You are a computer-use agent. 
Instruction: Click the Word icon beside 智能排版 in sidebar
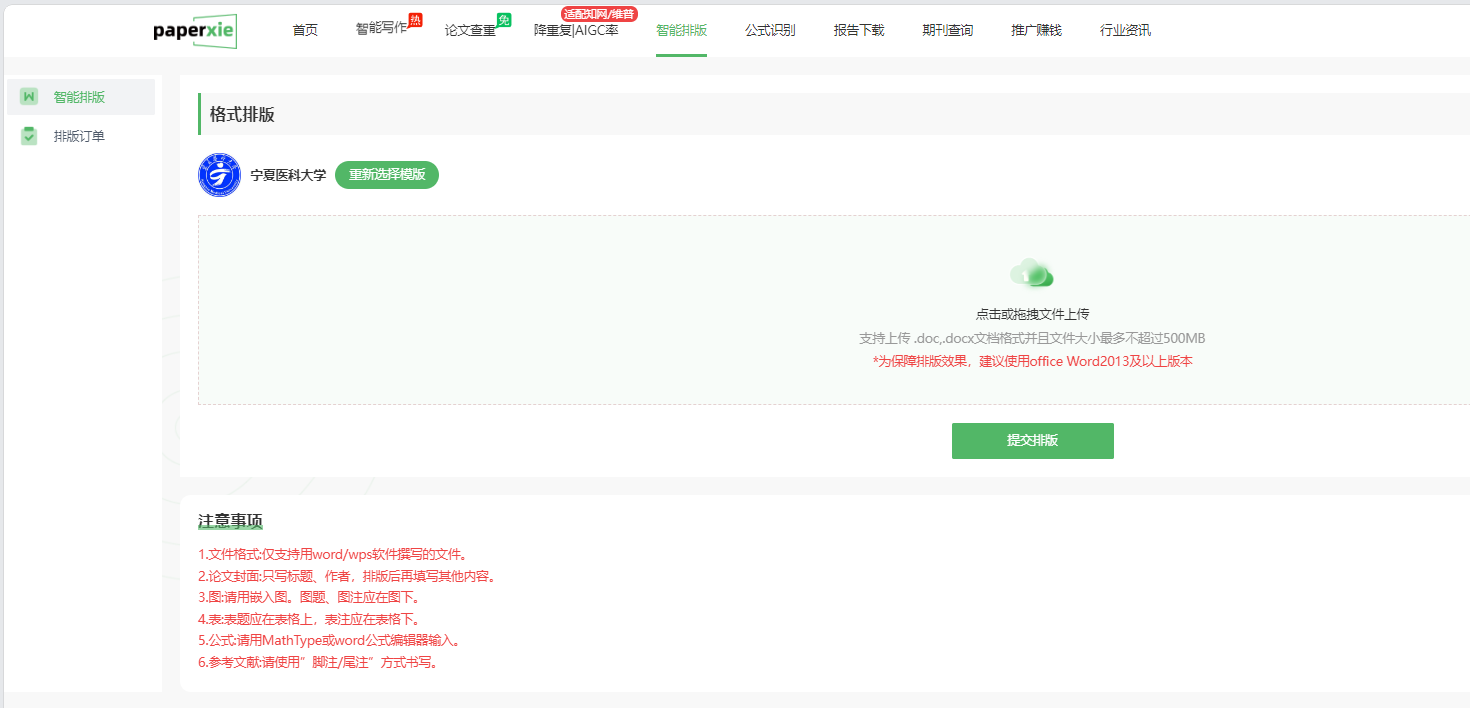(x=29, y=97)
